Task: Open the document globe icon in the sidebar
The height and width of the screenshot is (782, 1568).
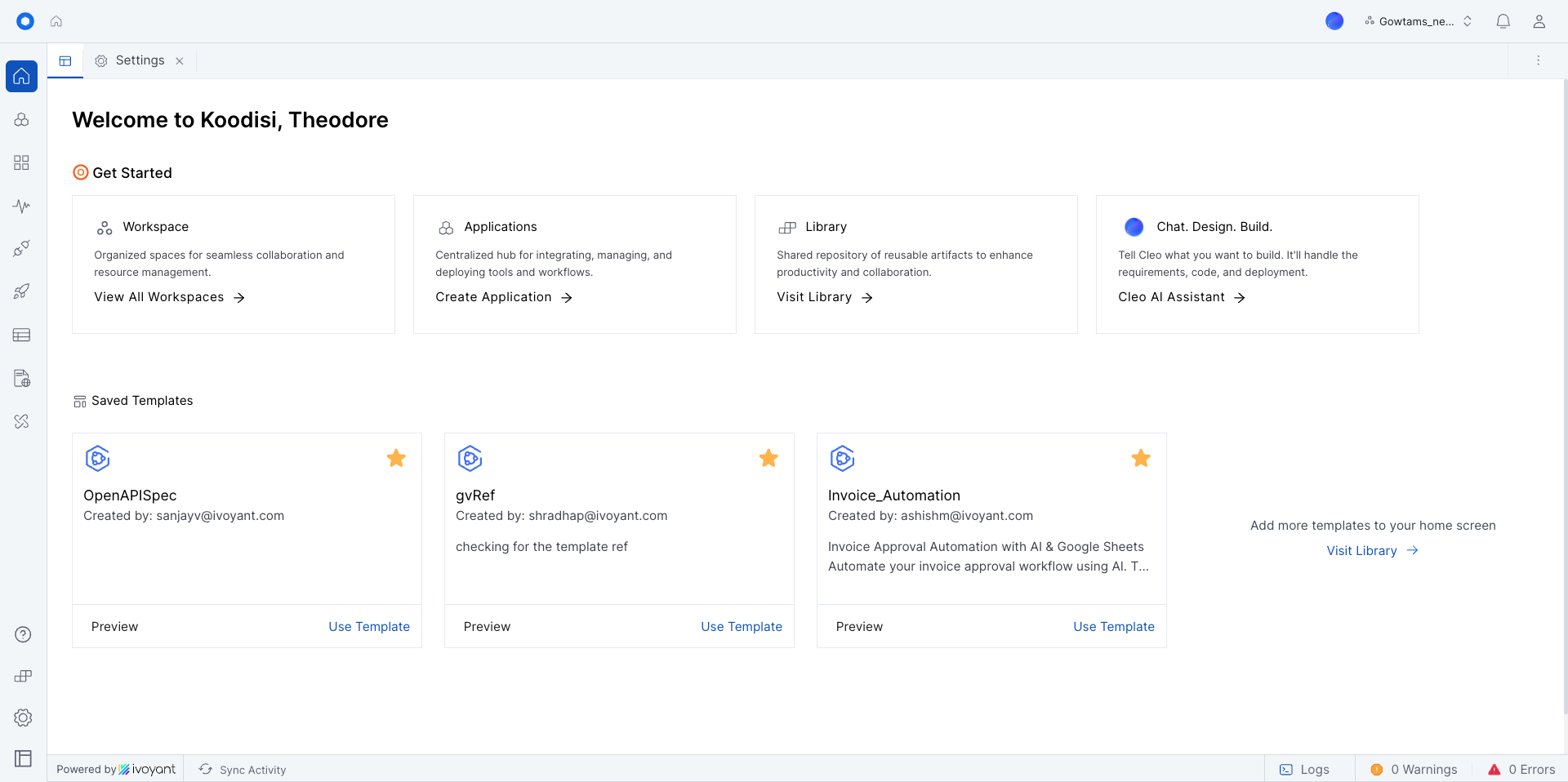Action: click(22, 378)
